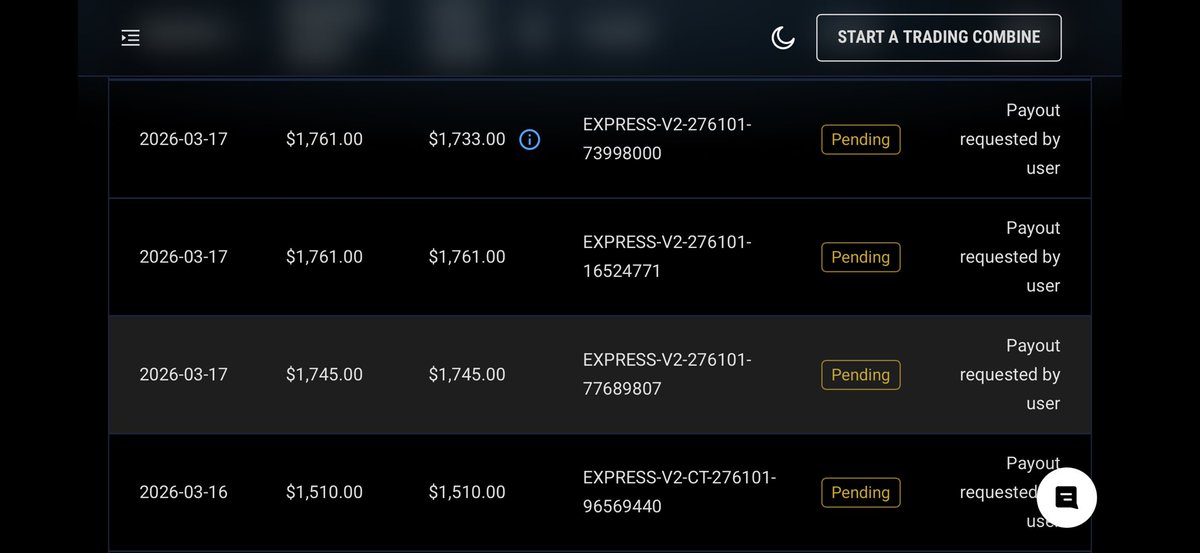Image resolution: width=1200 pixels, height=553 pixels.
Task: Click the $1,510.00 requested amount in first column
Action: pyautogui.click(x=324, y=492)
